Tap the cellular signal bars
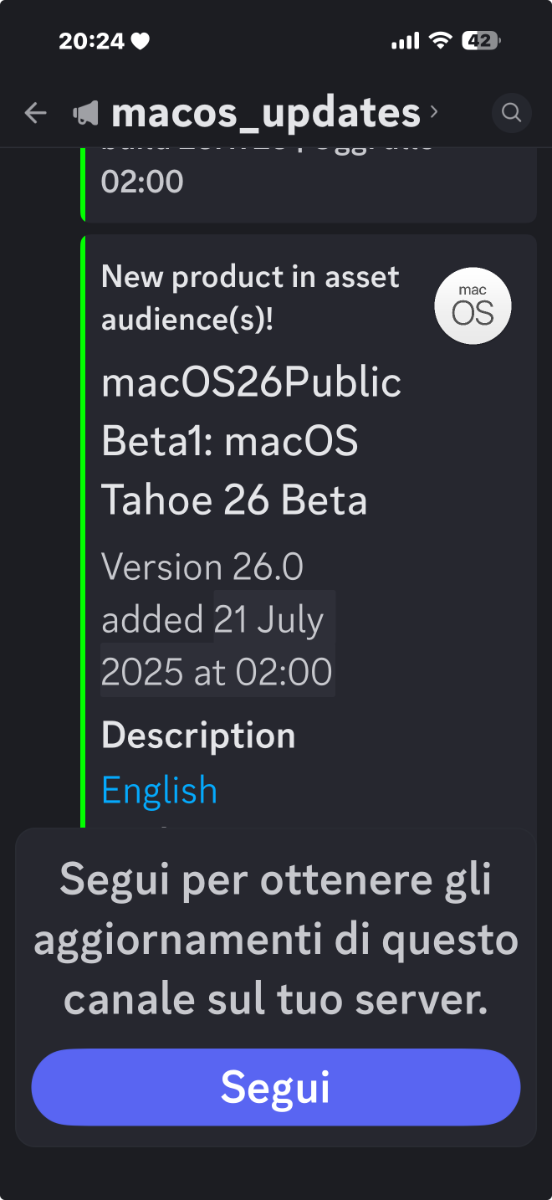The height and width of the screenshot is (1200, 552). [x=405, y=41]
